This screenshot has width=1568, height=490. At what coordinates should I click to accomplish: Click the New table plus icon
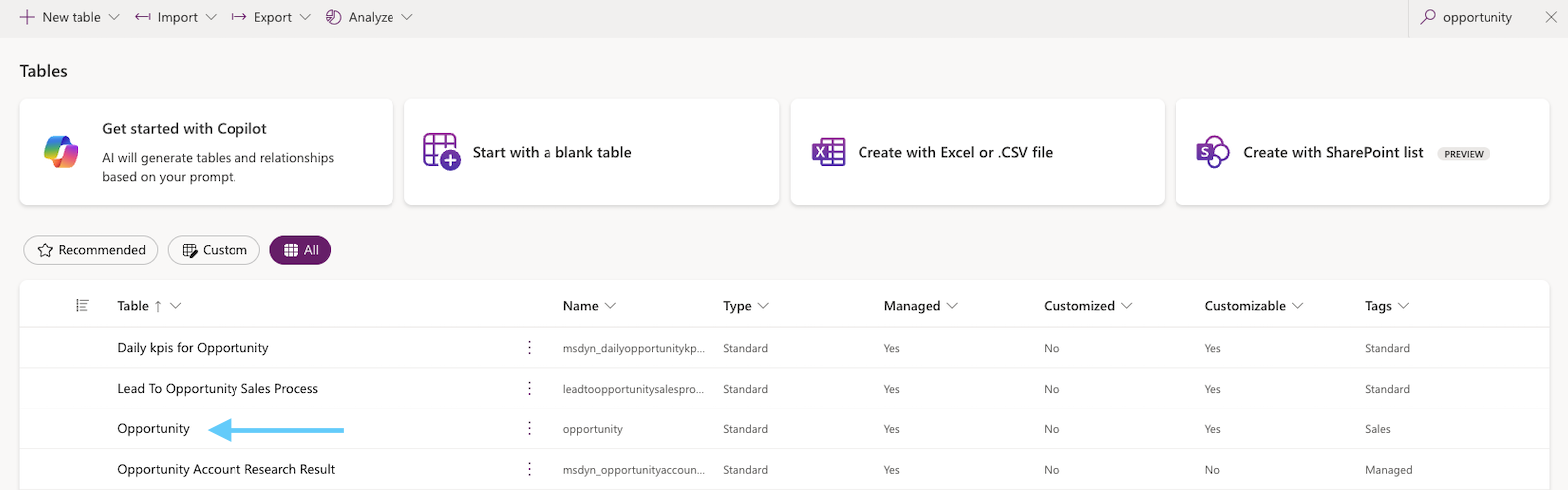click(x=27, y=17)
